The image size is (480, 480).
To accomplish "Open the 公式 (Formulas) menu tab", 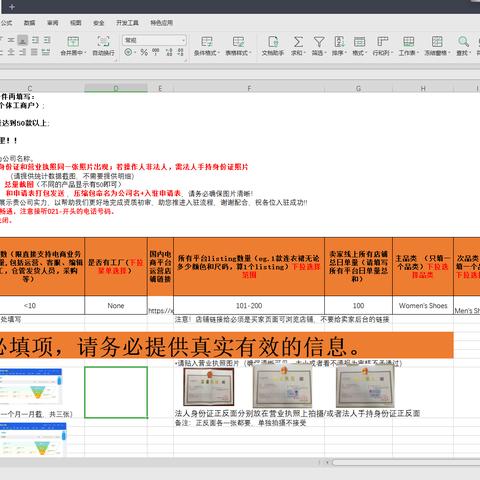I will [6, 23].
